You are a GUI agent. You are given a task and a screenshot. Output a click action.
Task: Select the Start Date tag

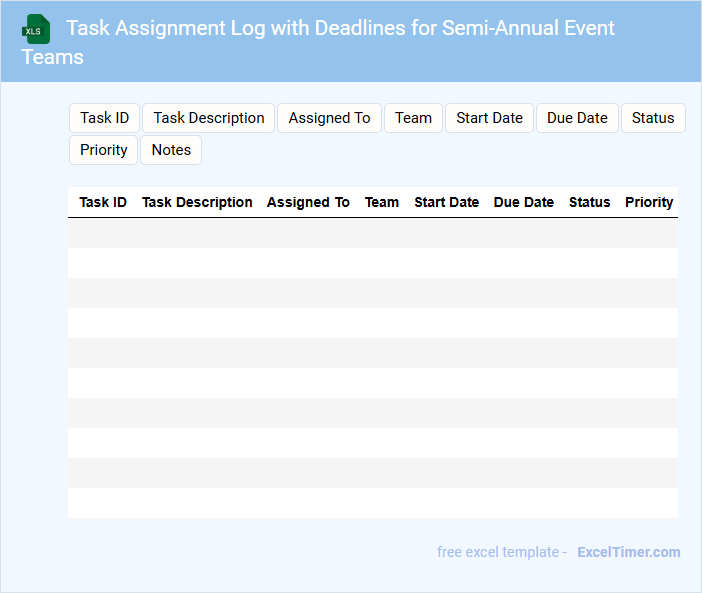[489, 118]
